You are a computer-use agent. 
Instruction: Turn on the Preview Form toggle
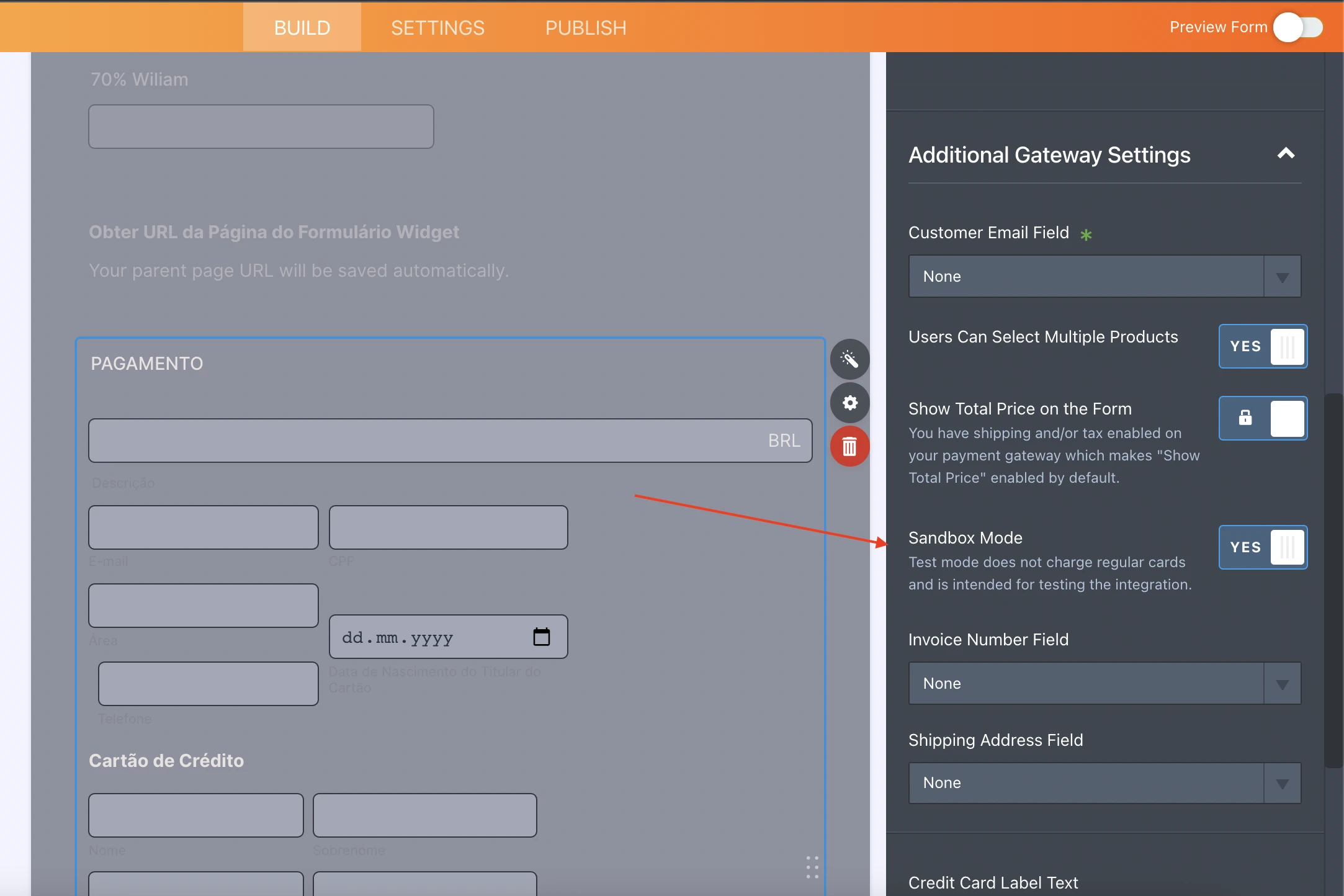(x=1298, y=27)
